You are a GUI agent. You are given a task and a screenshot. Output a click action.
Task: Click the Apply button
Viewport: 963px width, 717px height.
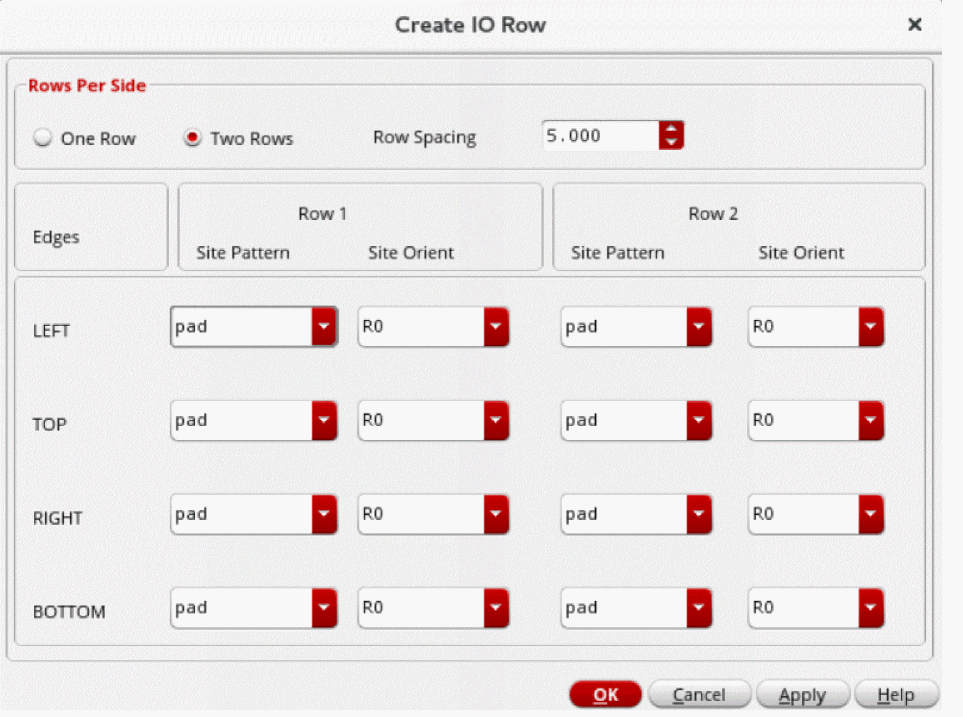point(802,695)
